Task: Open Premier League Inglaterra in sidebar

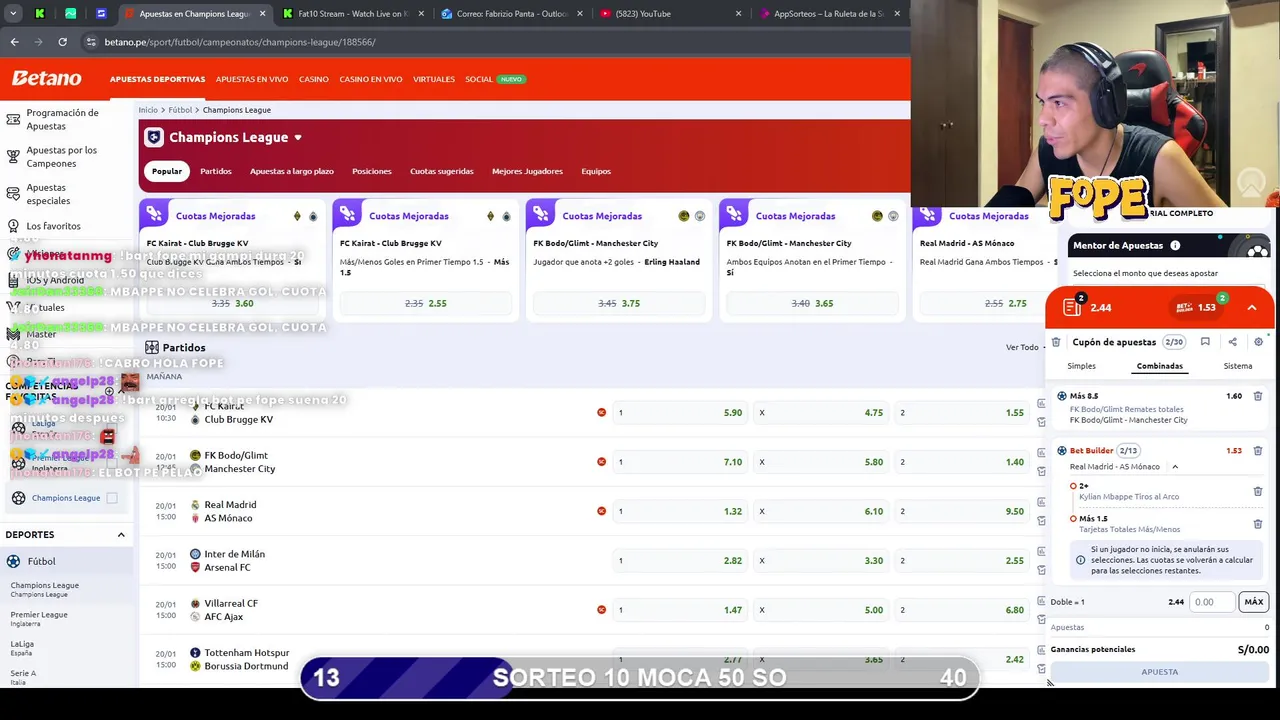Action: tap(39, 618)
